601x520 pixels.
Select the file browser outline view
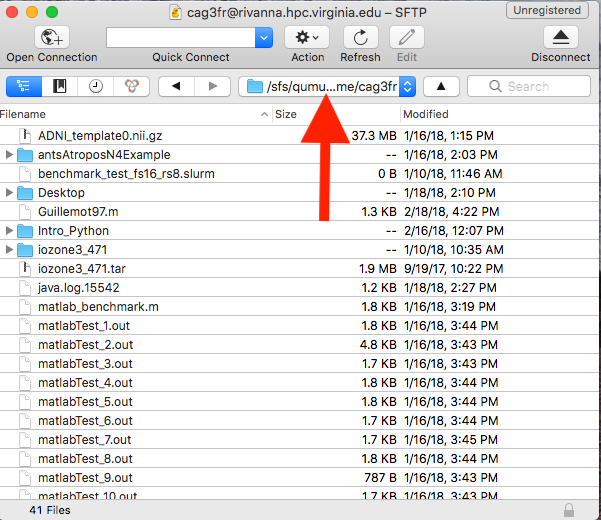(x=24, y=87)
